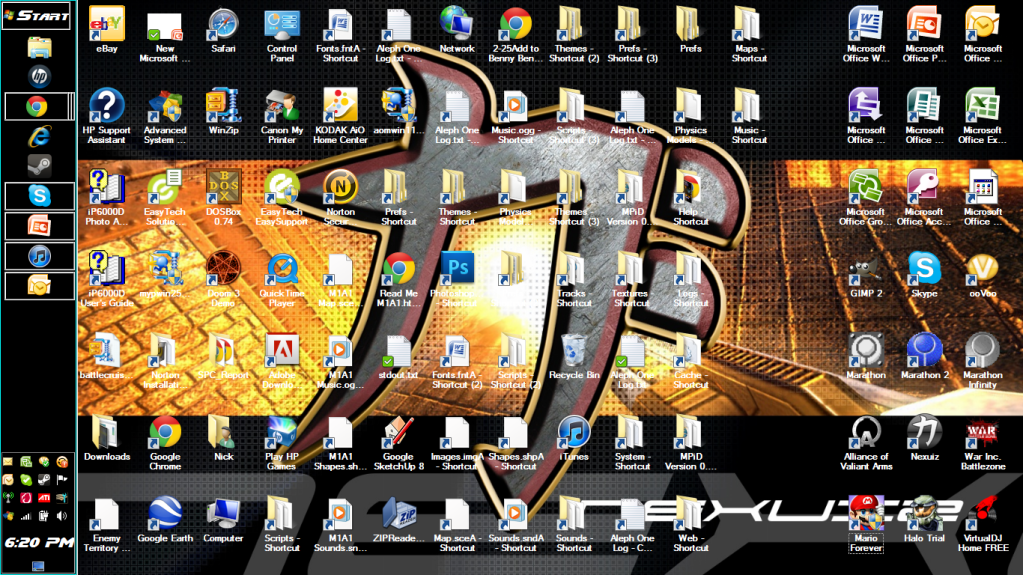Open Google SketchUp 8 icon
1023x575 pixels.
(399, 442)
